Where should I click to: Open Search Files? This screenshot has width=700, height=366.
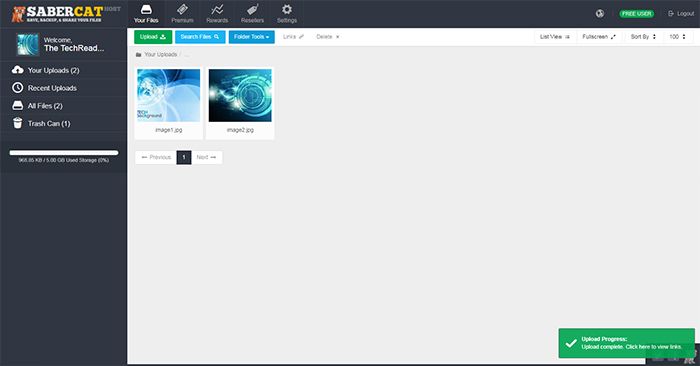[x=200, y=37]
